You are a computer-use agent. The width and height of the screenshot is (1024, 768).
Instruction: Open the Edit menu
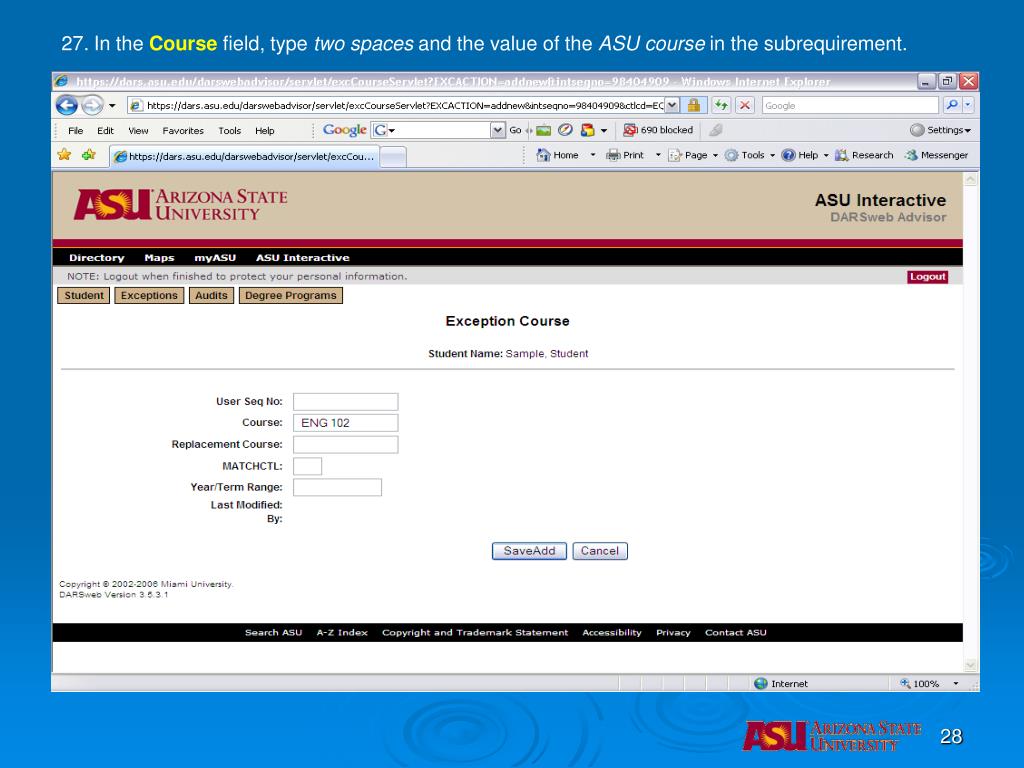point(105,131)
